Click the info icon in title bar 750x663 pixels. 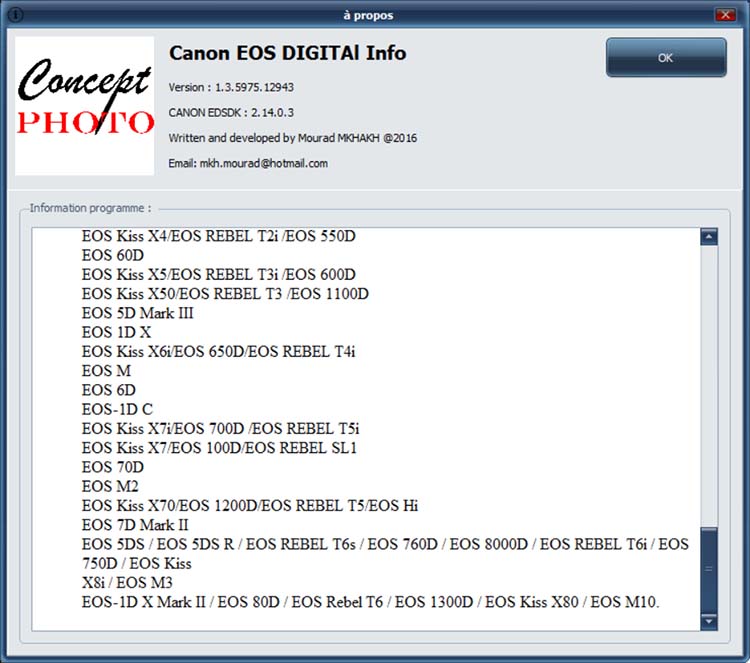point(15,15)
